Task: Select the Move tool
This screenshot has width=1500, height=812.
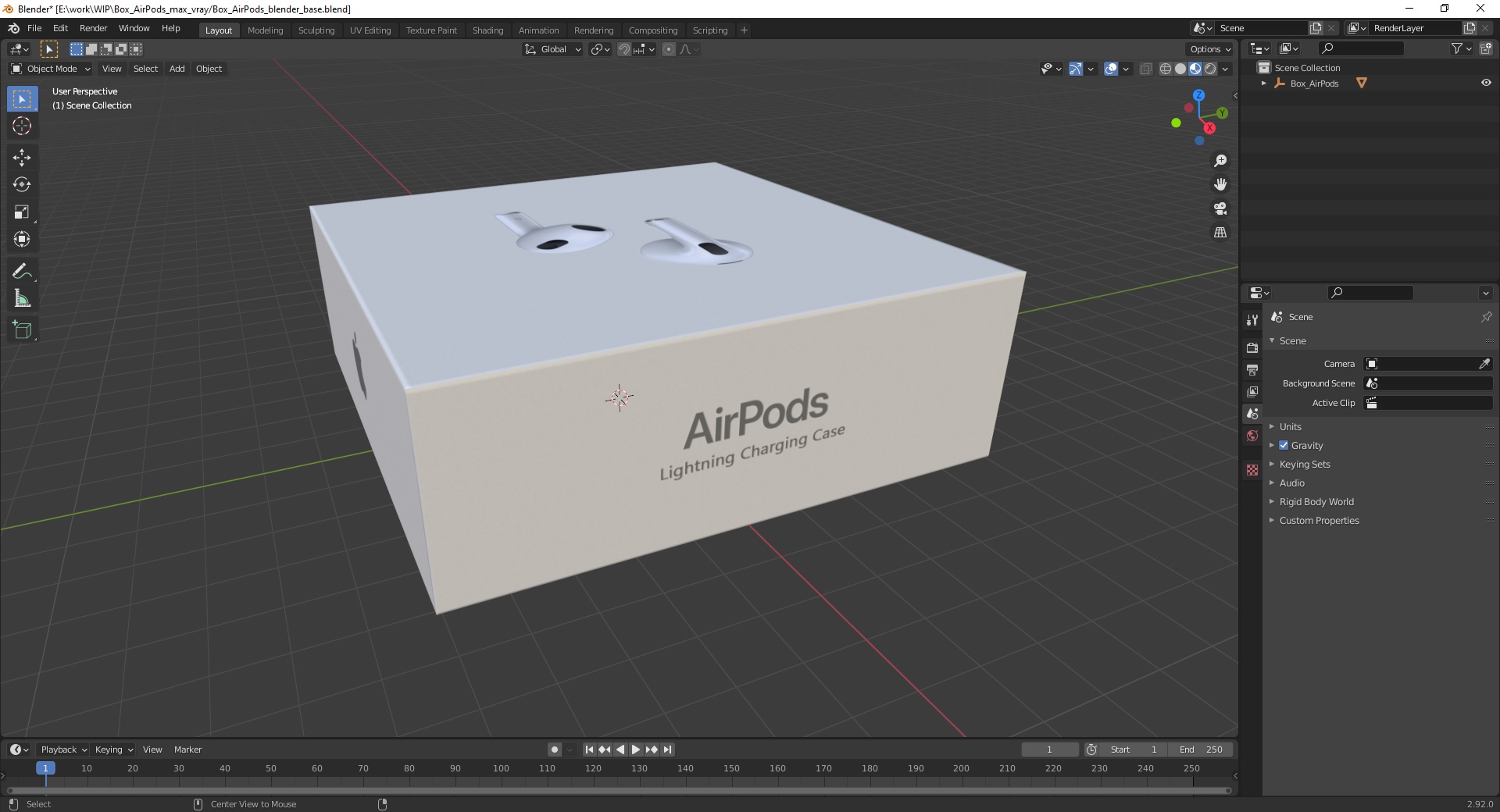Action: point(22,158)
